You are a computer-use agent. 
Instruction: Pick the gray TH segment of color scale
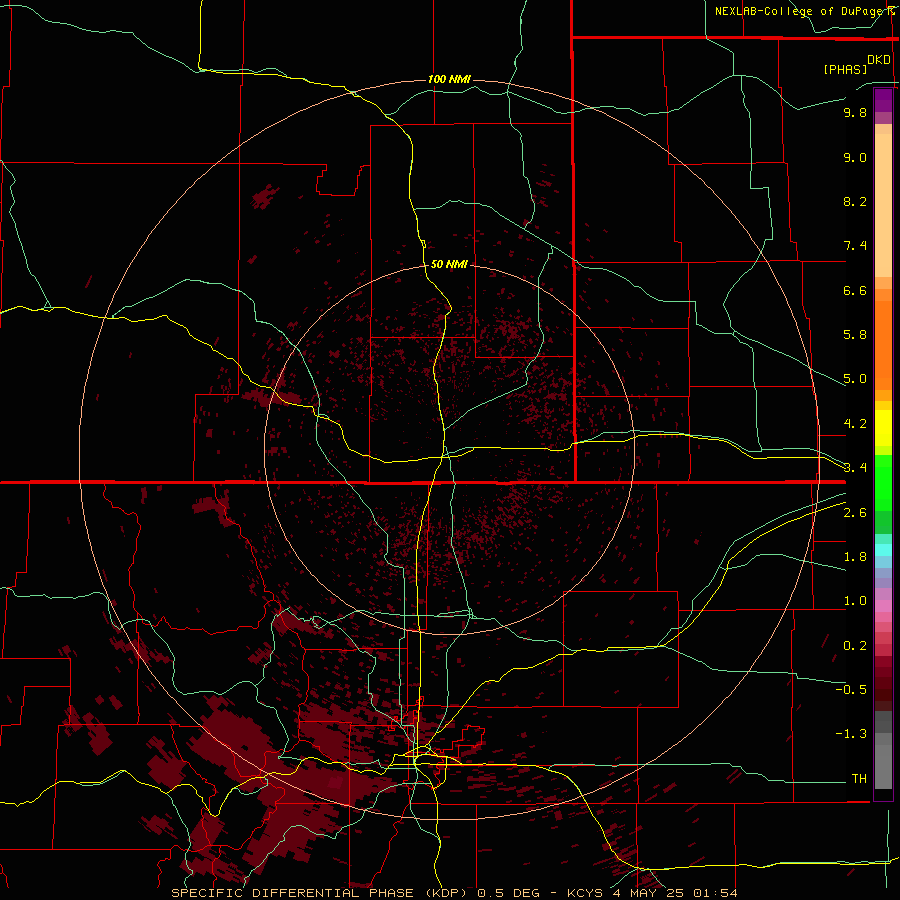click(883, 766)
